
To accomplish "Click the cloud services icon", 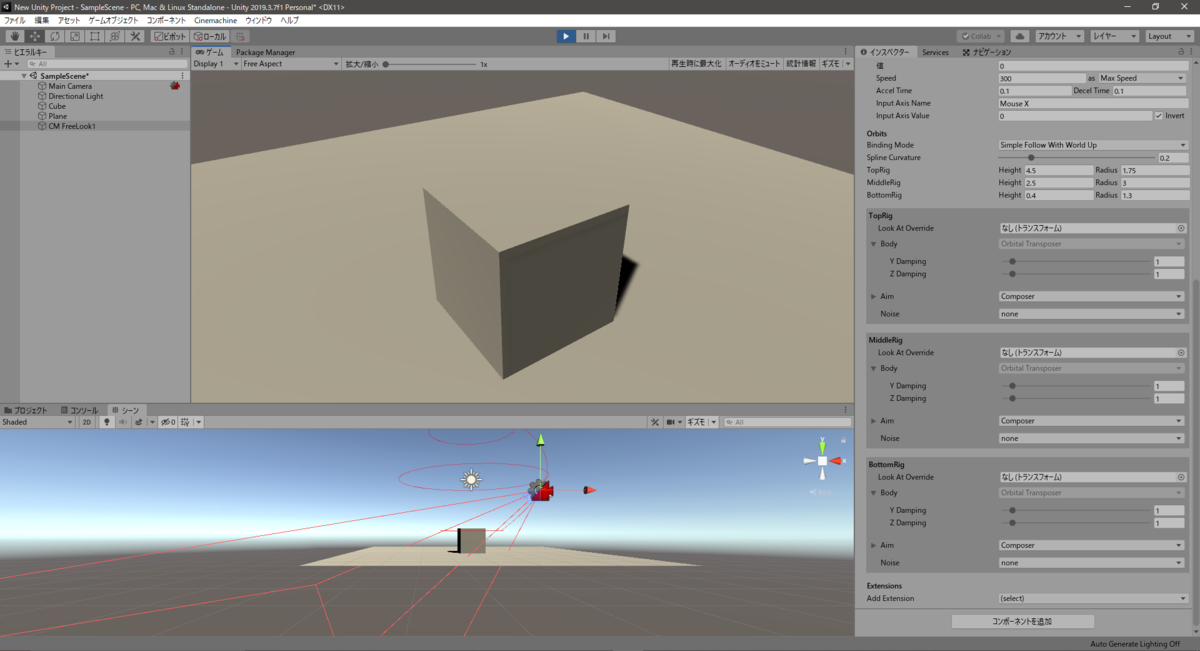I will coord(1021,36).
